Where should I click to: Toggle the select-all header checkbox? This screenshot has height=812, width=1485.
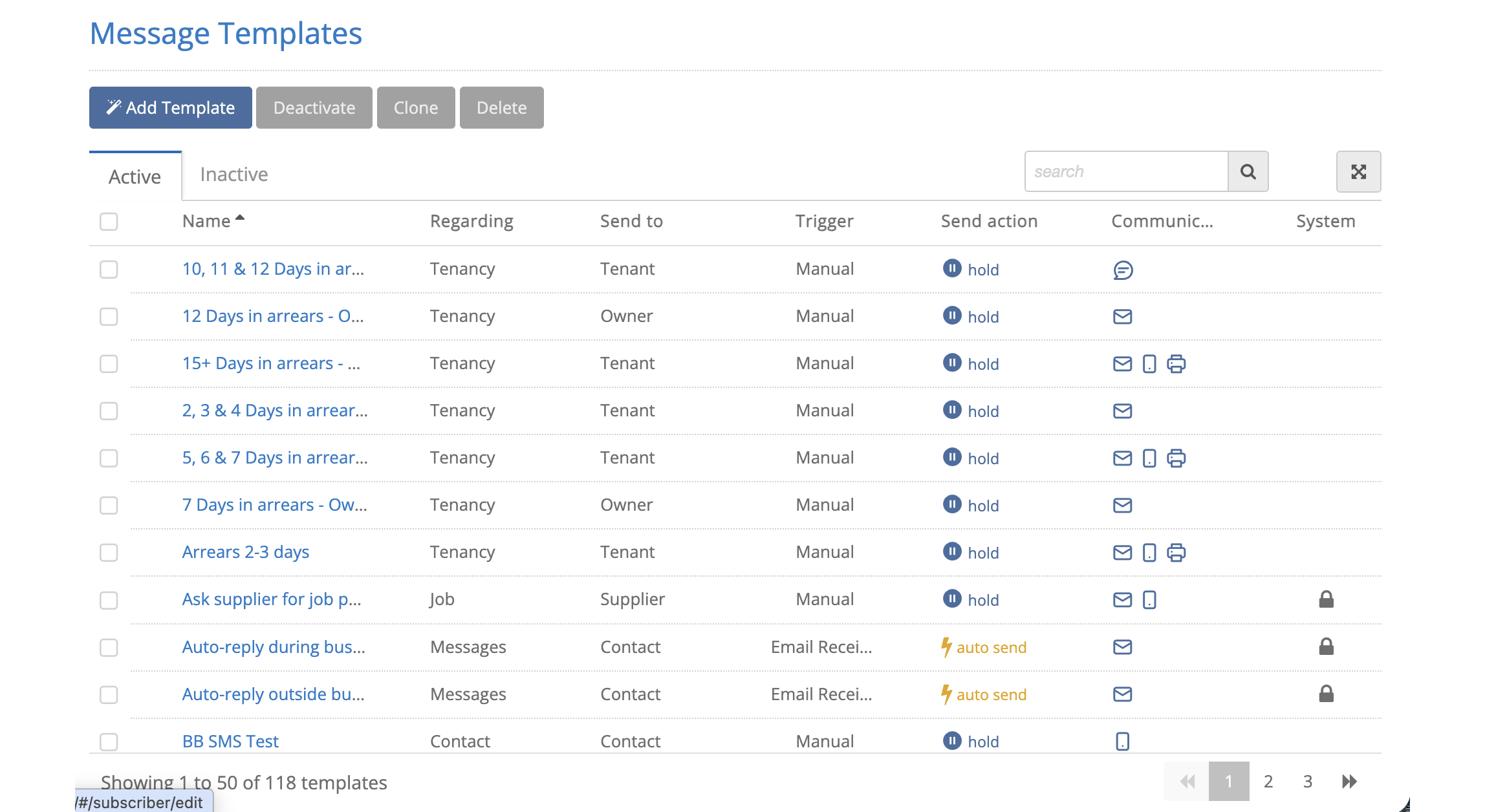[x=109, y=221]
